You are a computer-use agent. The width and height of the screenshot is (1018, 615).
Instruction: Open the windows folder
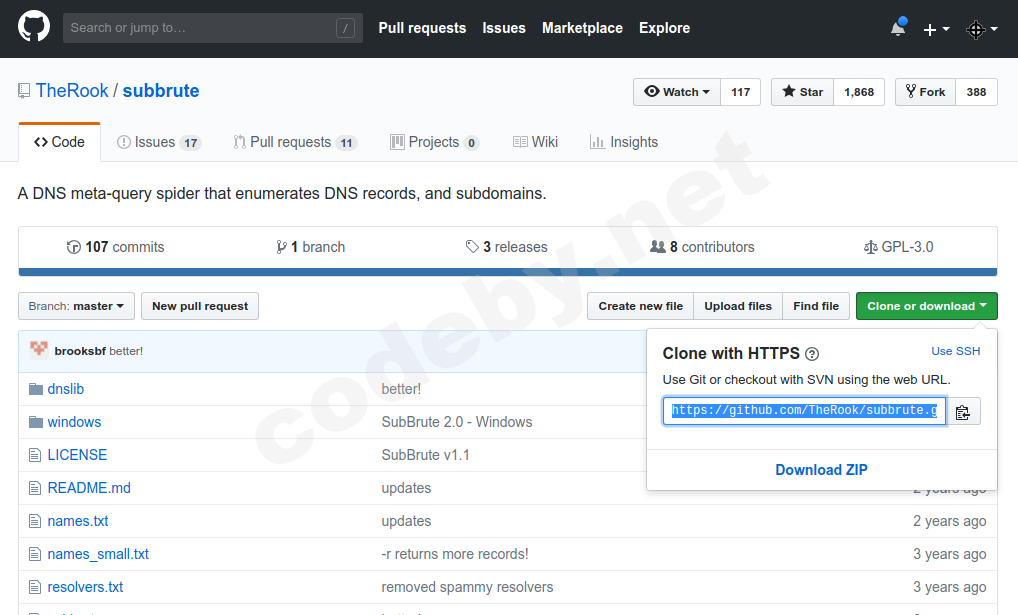[x=74, y=422]
